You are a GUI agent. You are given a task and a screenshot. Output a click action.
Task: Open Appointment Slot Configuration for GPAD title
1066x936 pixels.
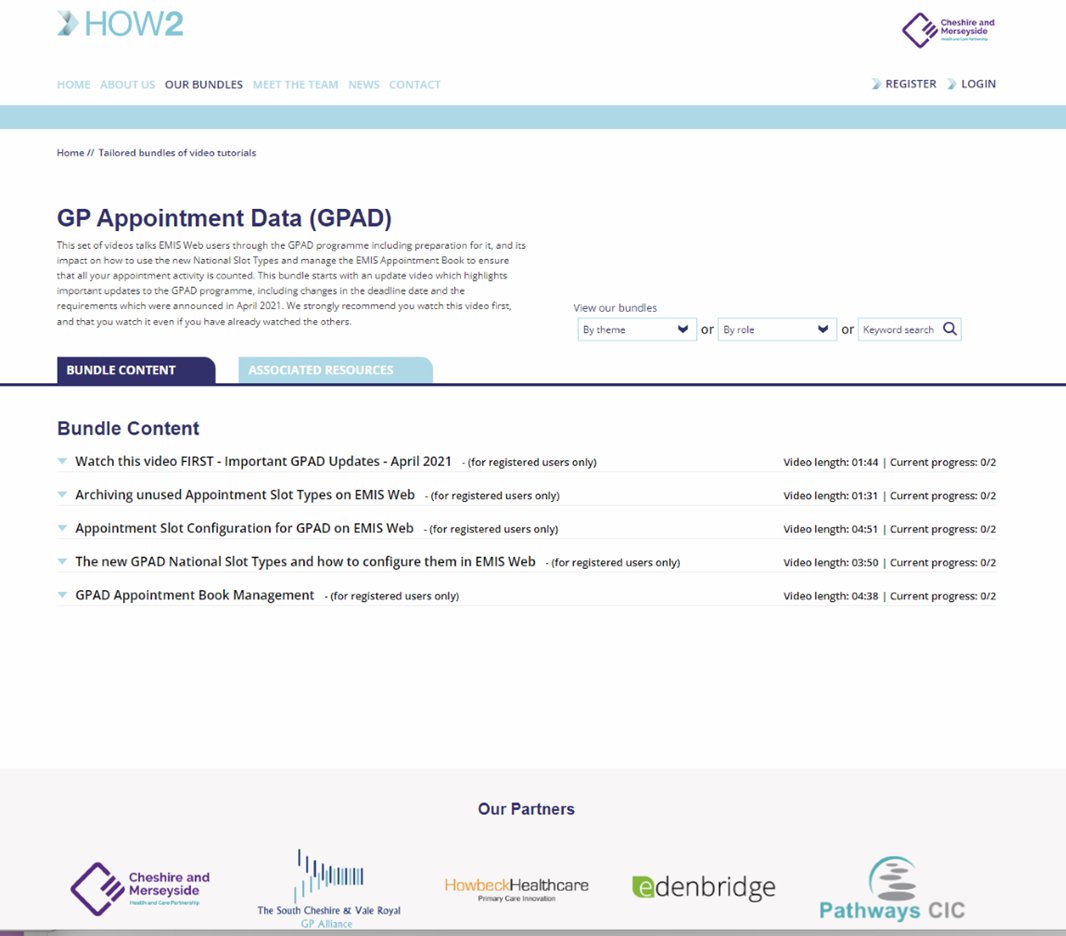[244, 528]
